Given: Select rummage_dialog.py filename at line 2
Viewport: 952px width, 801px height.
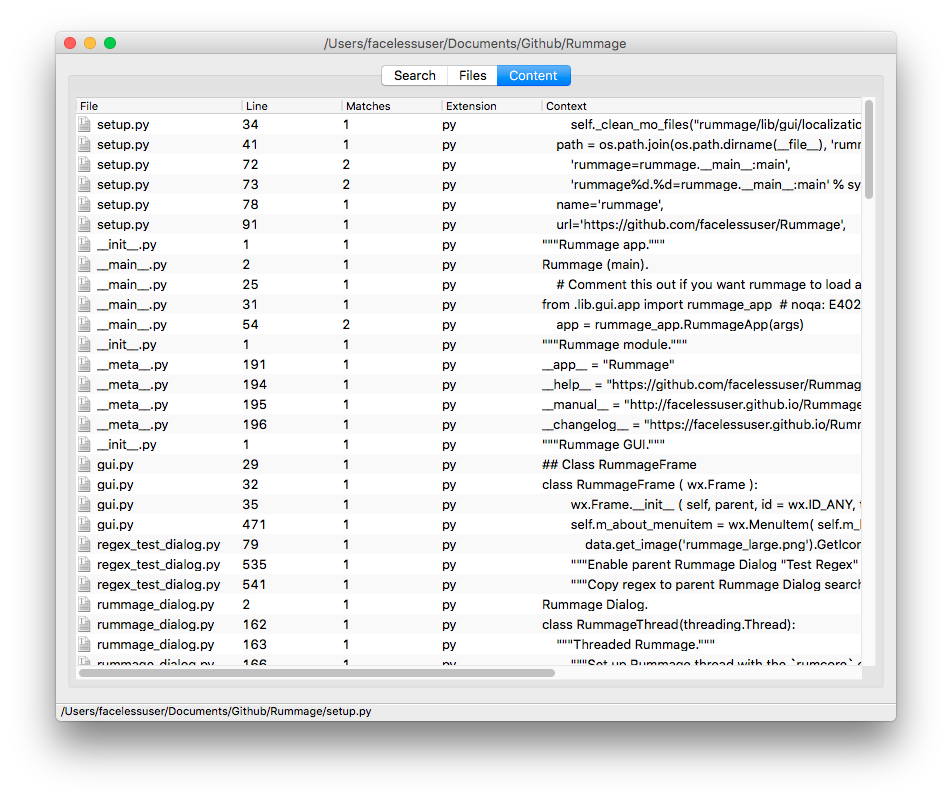Looking at the screenshot, I should 156,605.
